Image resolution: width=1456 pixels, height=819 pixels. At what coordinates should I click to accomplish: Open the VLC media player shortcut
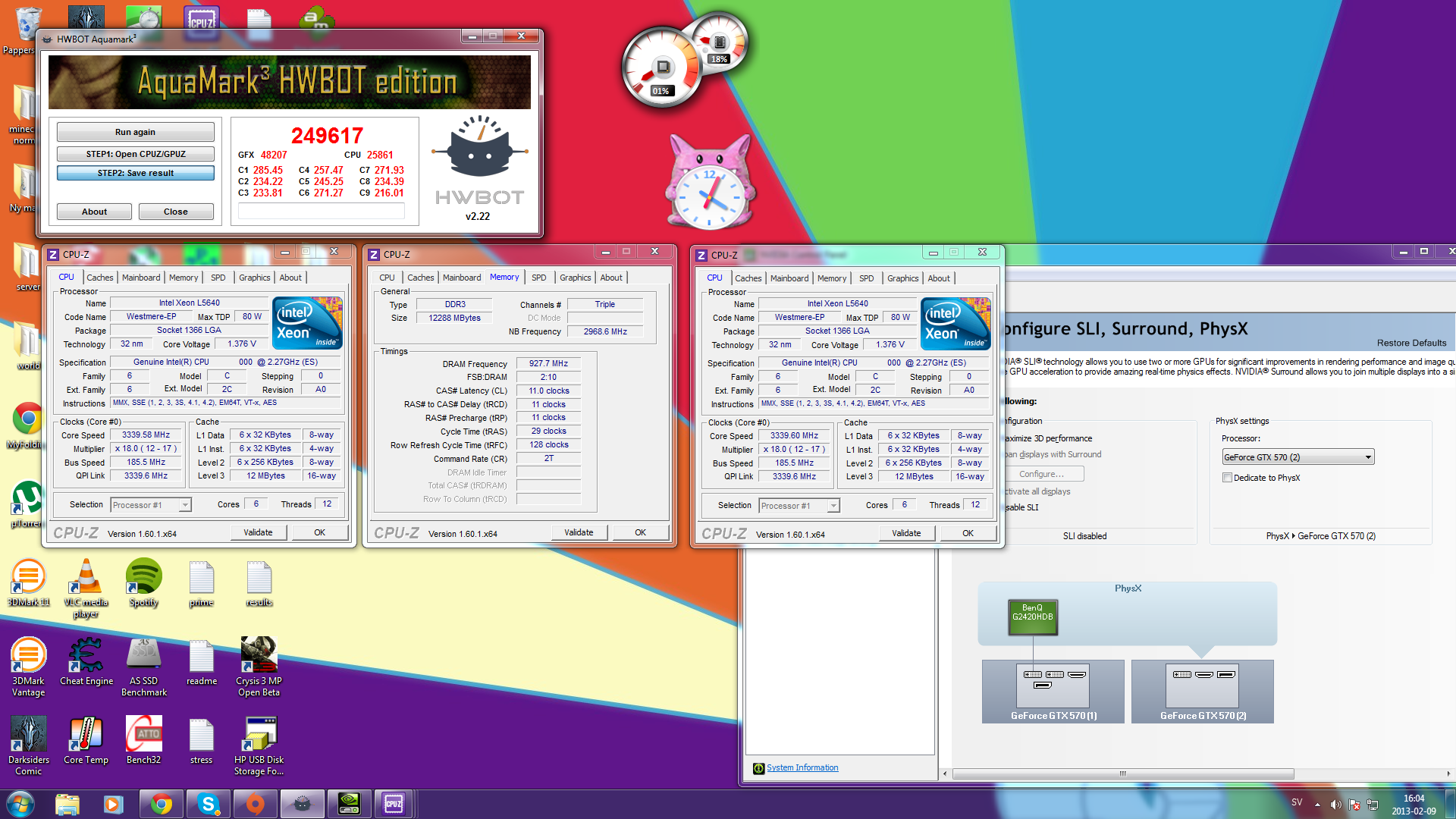pos(86,588)
